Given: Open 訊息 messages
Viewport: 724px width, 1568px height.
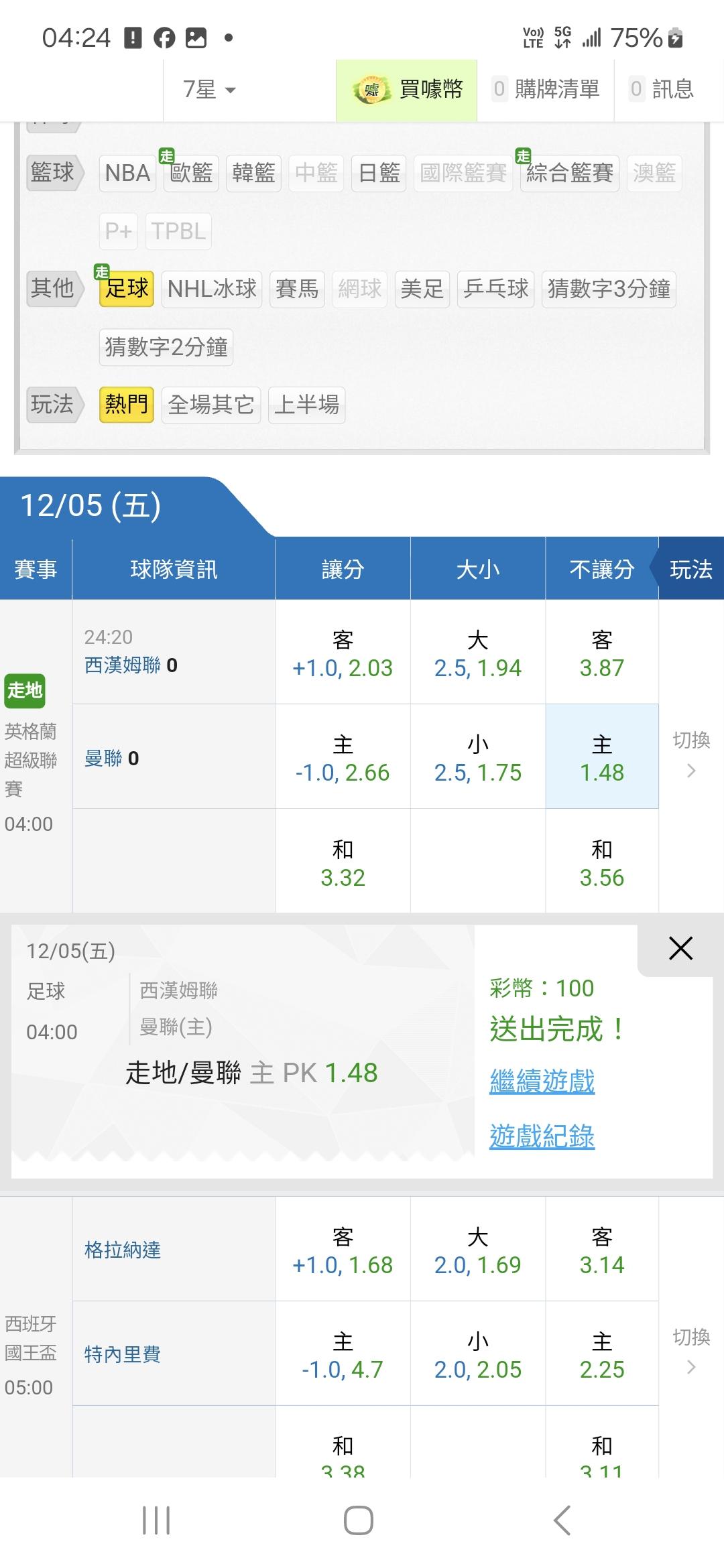Looking at the screenshot, I should click(662, 90).
